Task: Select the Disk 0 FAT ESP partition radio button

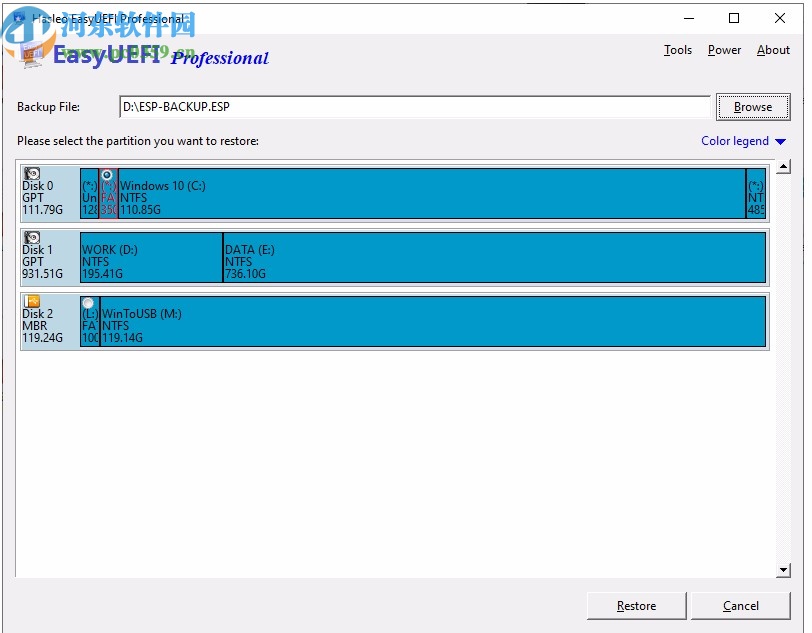Action: 107,175
